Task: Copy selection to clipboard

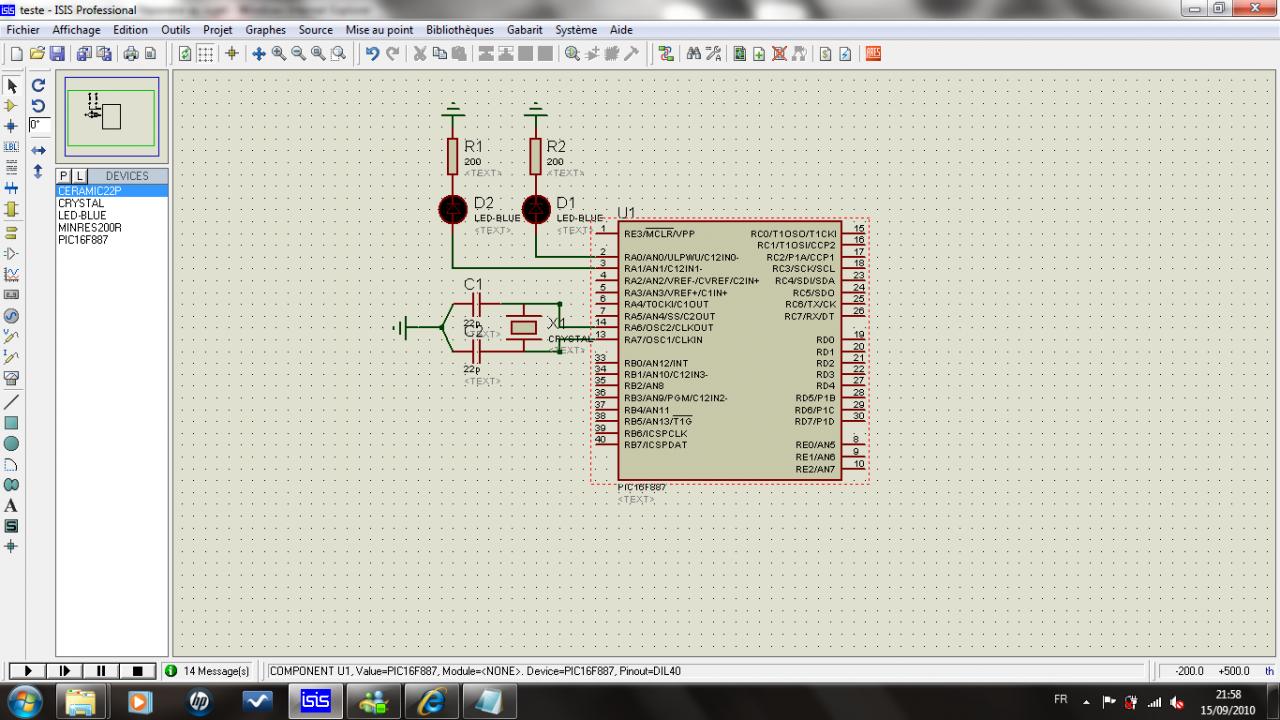Action: point(440,53)
